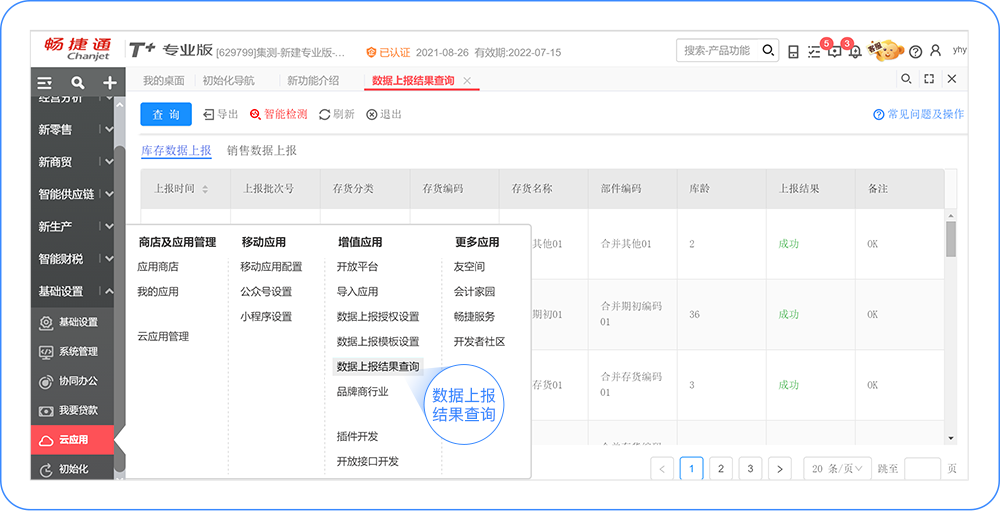Open the 20条/页 page size dropdown
The height and width of the screenshot is (511, 1000).
pos(837,468)
